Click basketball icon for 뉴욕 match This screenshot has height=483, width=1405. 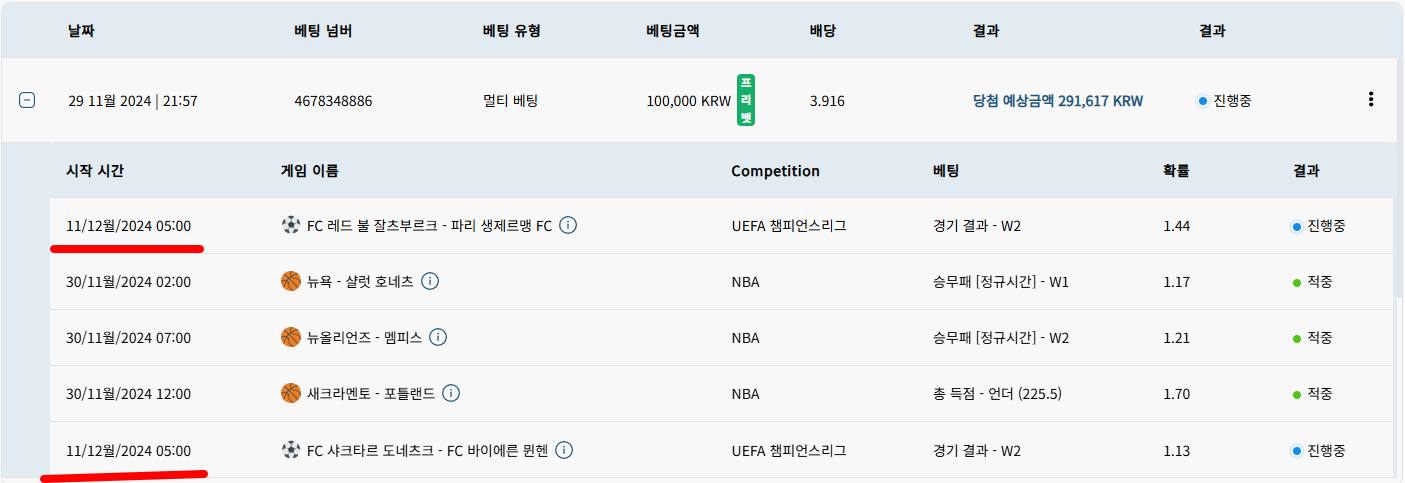click(291, 282)
